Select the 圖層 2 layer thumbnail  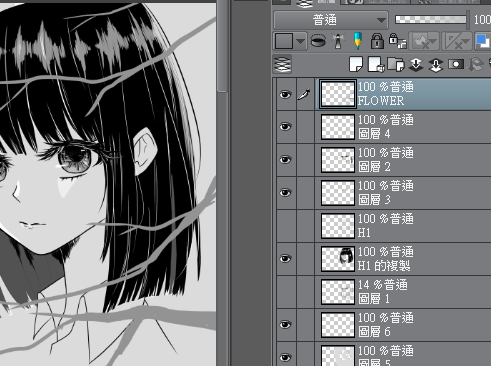click(x=337, y=160)
